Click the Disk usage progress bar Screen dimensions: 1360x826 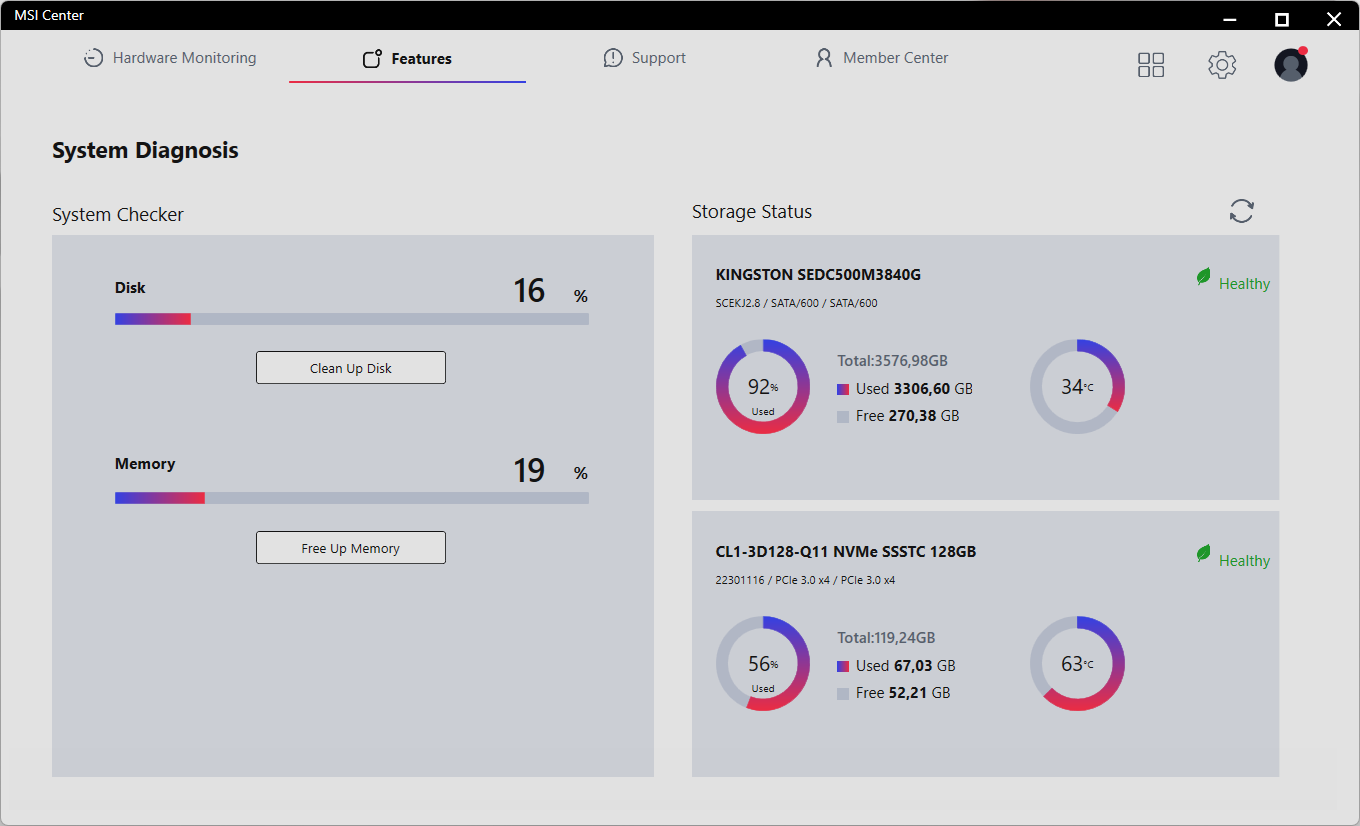(352, 319)
